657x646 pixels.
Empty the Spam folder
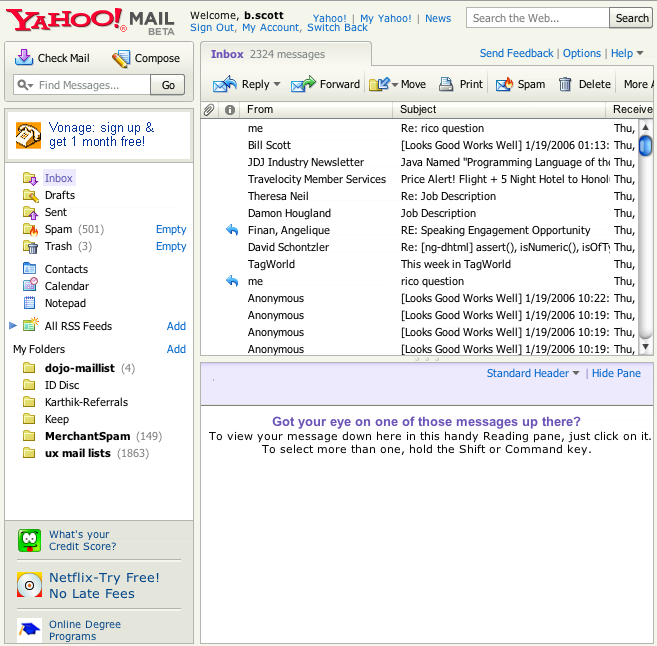pos(171,229)
